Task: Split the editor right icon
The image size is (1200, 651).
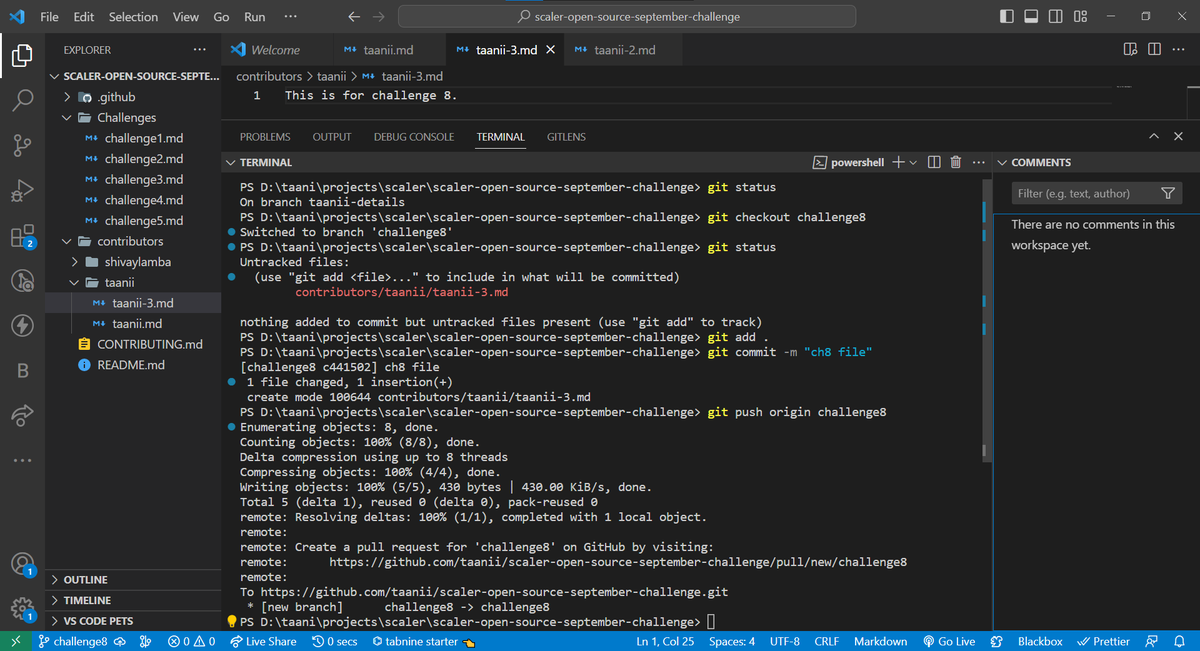Action: (1154, 49)
